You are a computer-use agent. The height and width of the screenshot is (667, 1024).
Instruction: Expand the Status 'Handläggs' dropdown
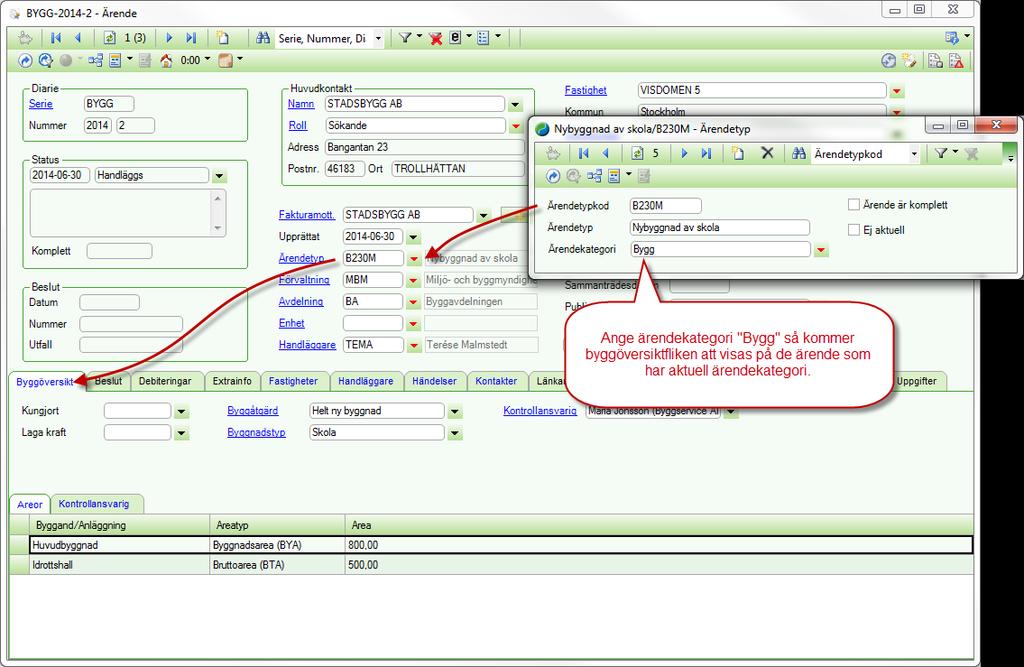click(219, 176)
